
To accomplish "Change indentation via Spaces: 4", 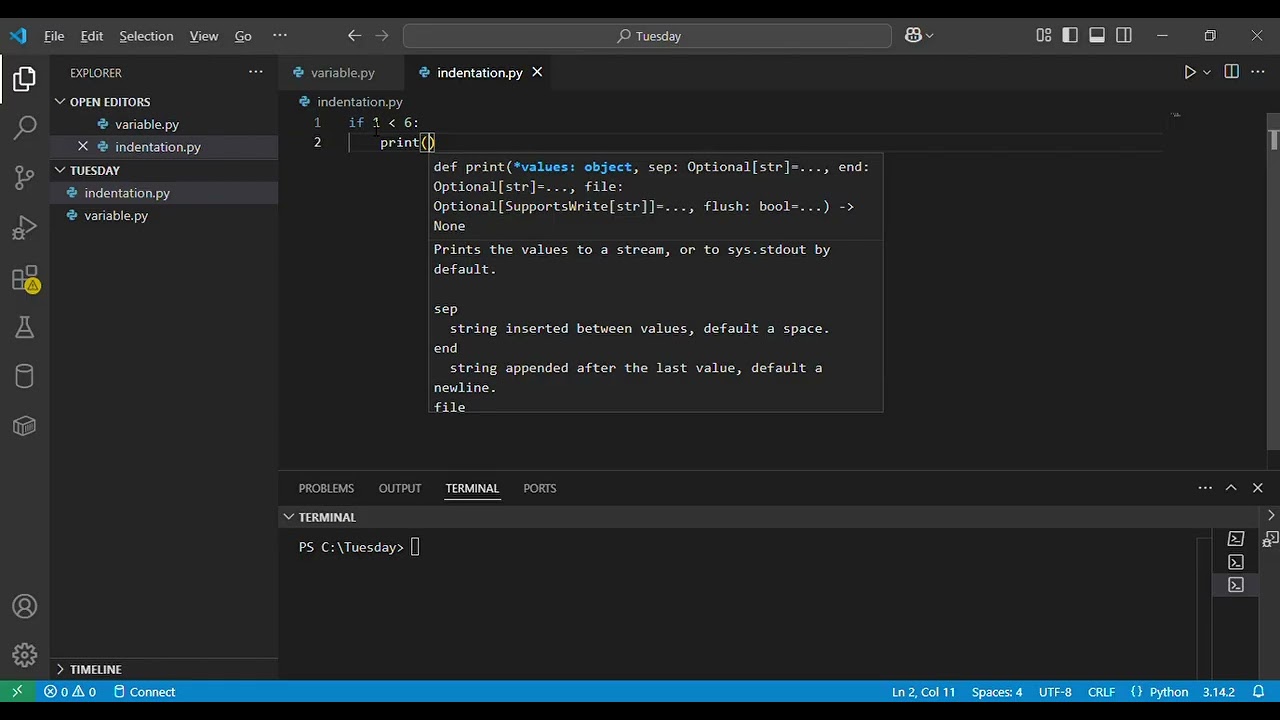I will point(997,692).
